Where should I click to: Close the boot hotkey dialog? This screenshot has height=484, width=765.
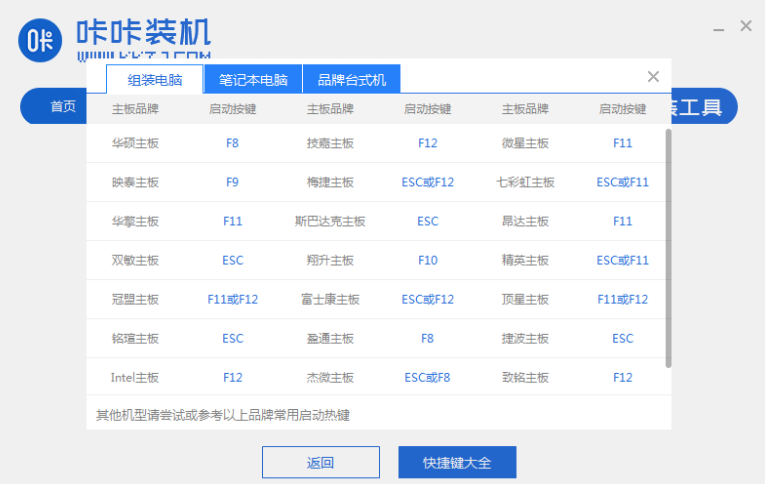tap(653, 77)
